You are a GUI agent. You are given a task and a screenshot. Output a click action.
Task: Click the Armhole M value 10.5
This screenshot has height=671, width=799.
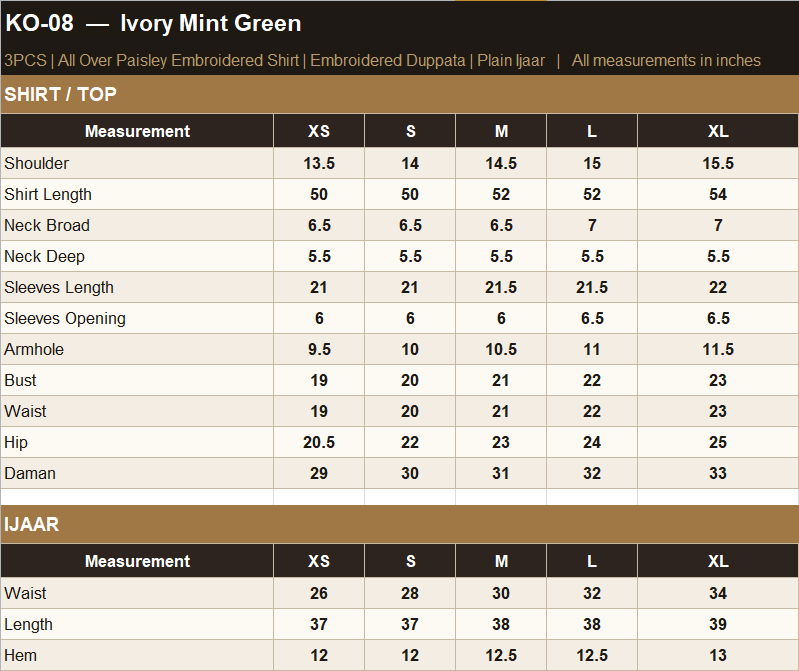click(x=501, y=350)
